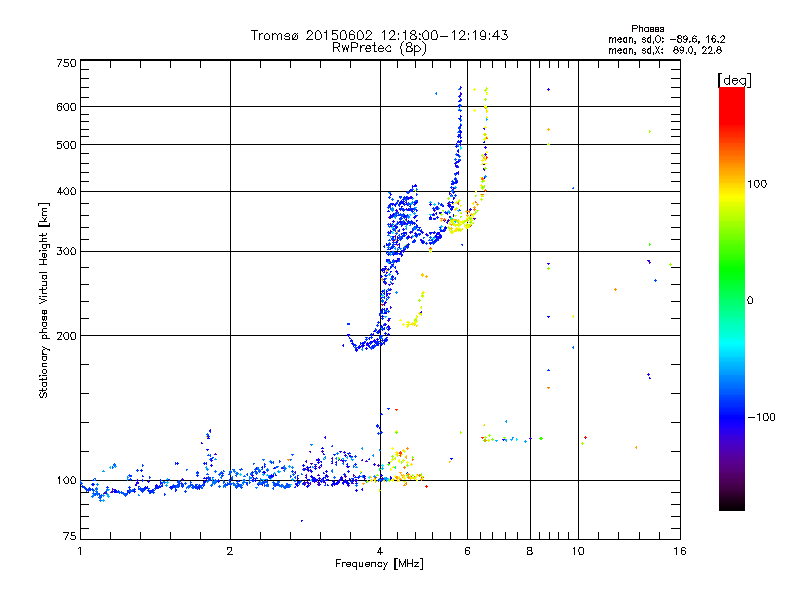Click the x-axis '4' tick label
Screen dimensions: 800x600
click(380, 551)
